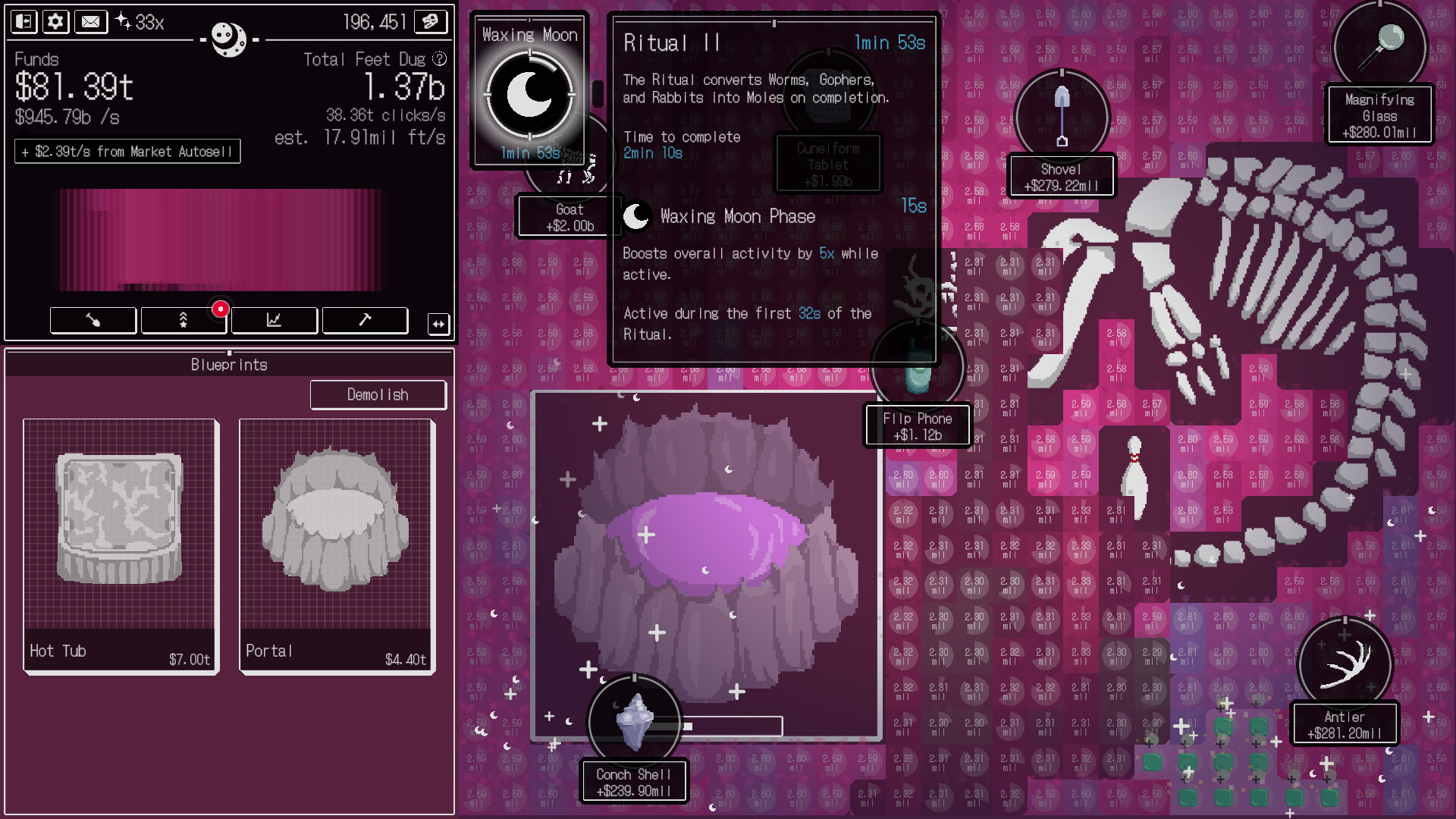Collect the Magnifying Glass artifact
The width and height of the screenshot is (1456, 819).
pos(1380,45)
